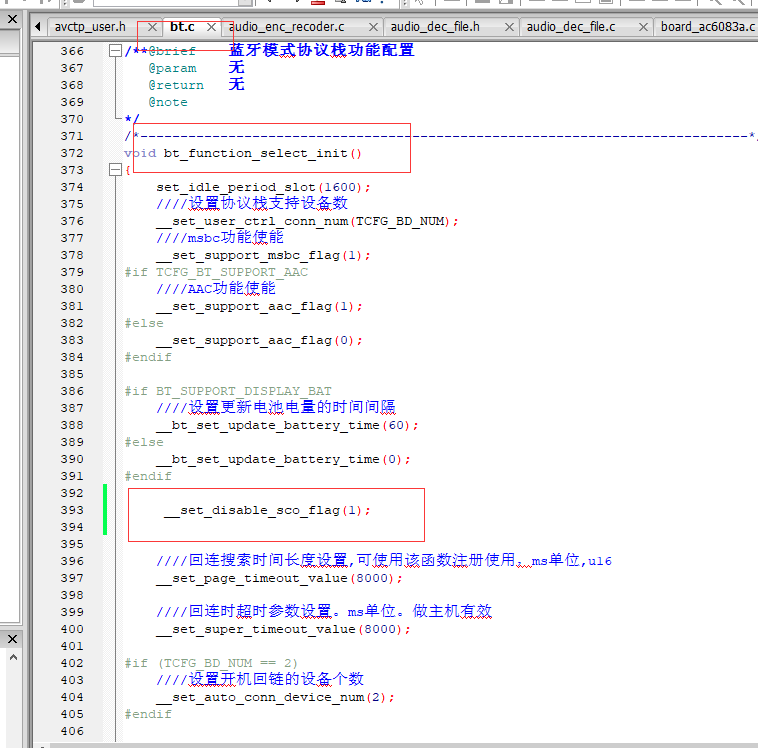Image resolution: width=758 pixels, height=748 pixels.
Task: Click the ////AAC功能使能 comment
Action: (x=216, y=289)
